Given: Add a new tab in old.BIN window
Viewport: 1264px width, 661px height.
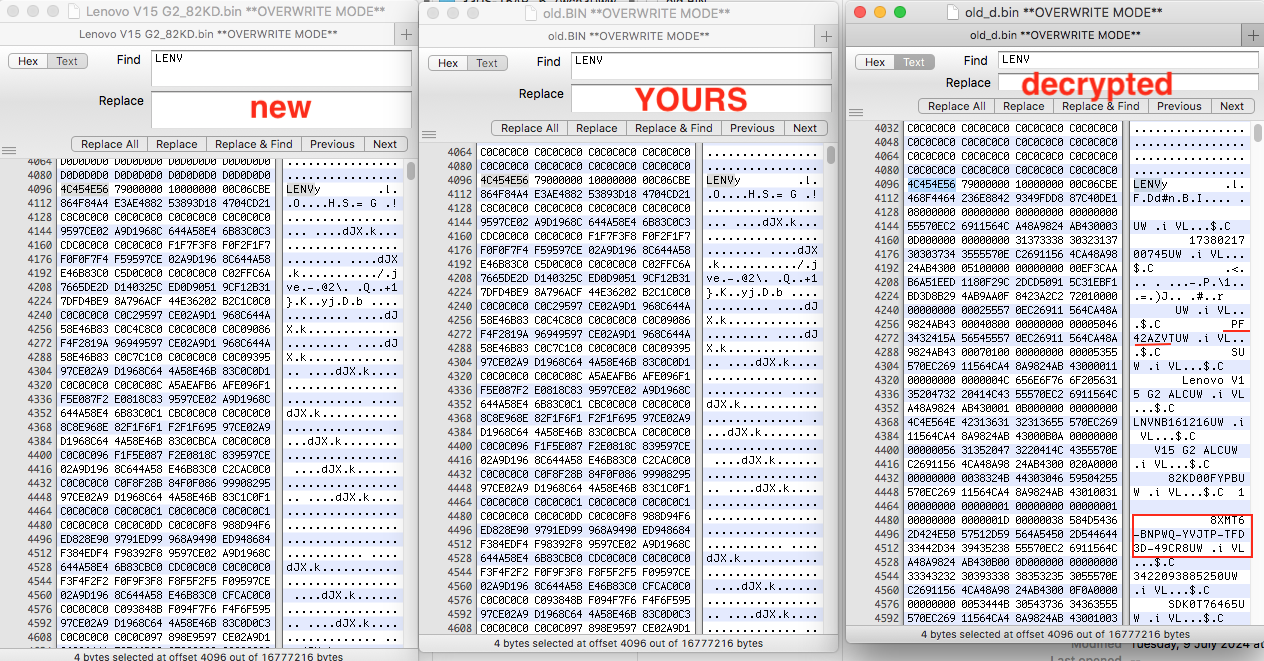Looking at the screenshot, I should 826,35.
